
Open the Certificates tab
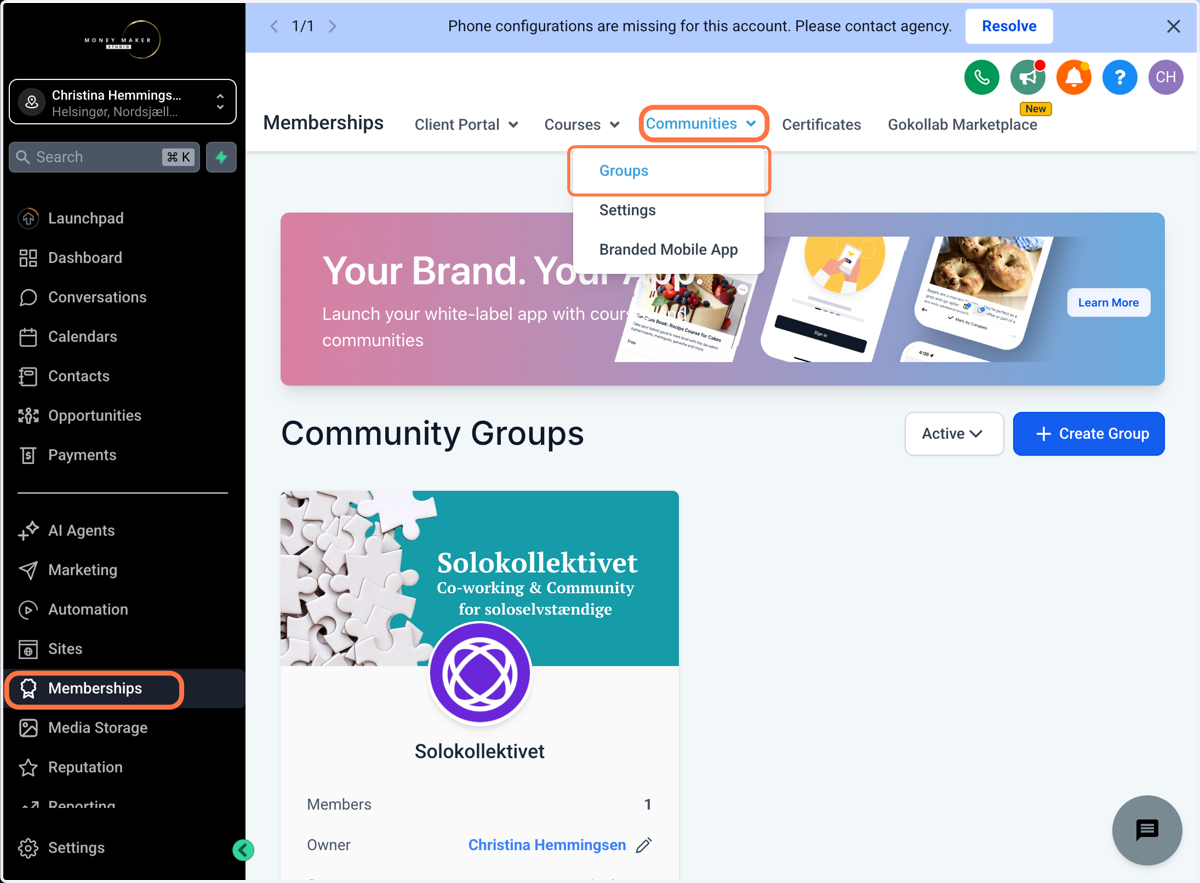[822, 125]
